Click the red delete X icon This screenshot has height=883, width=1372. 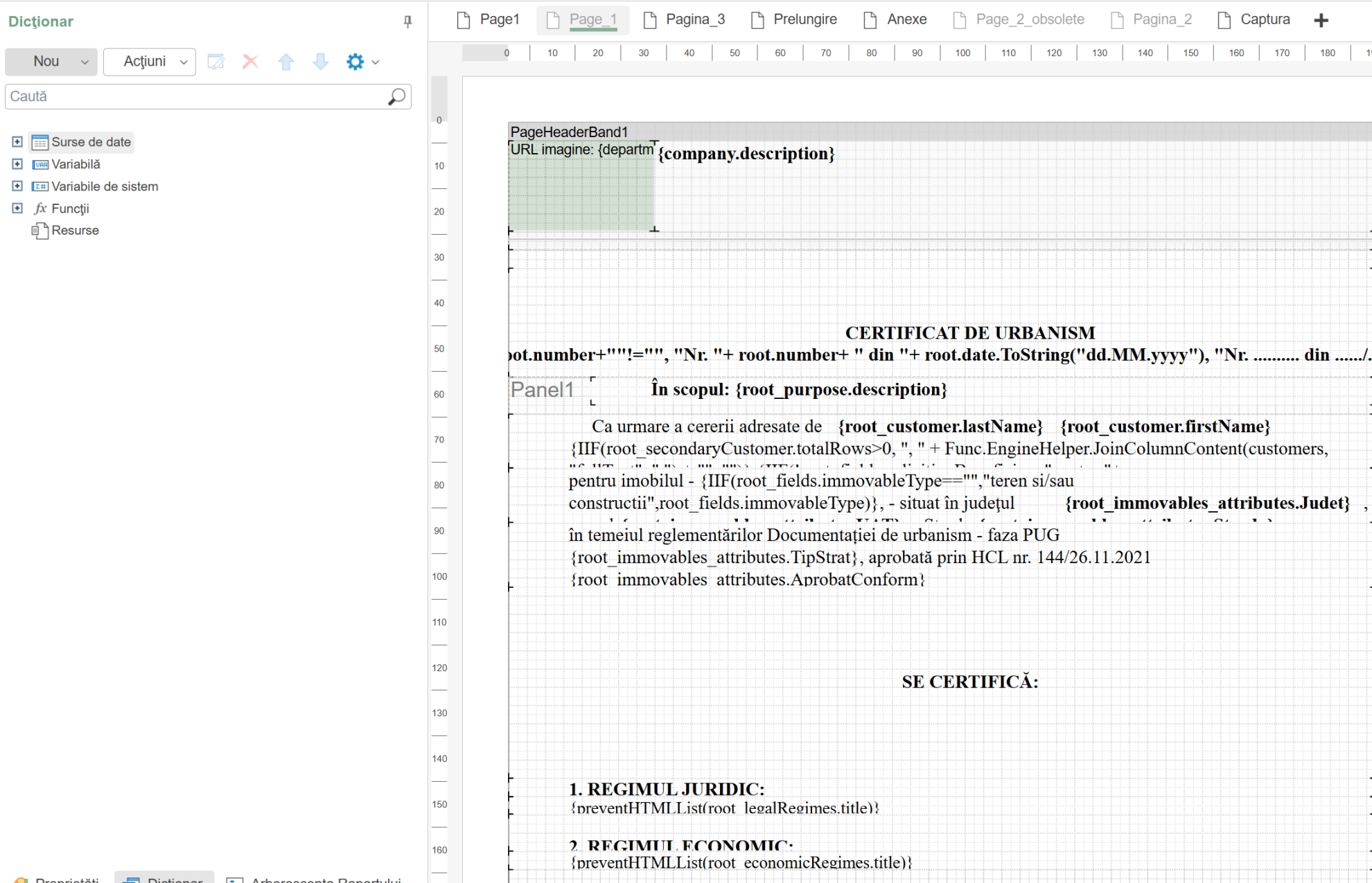250,62
